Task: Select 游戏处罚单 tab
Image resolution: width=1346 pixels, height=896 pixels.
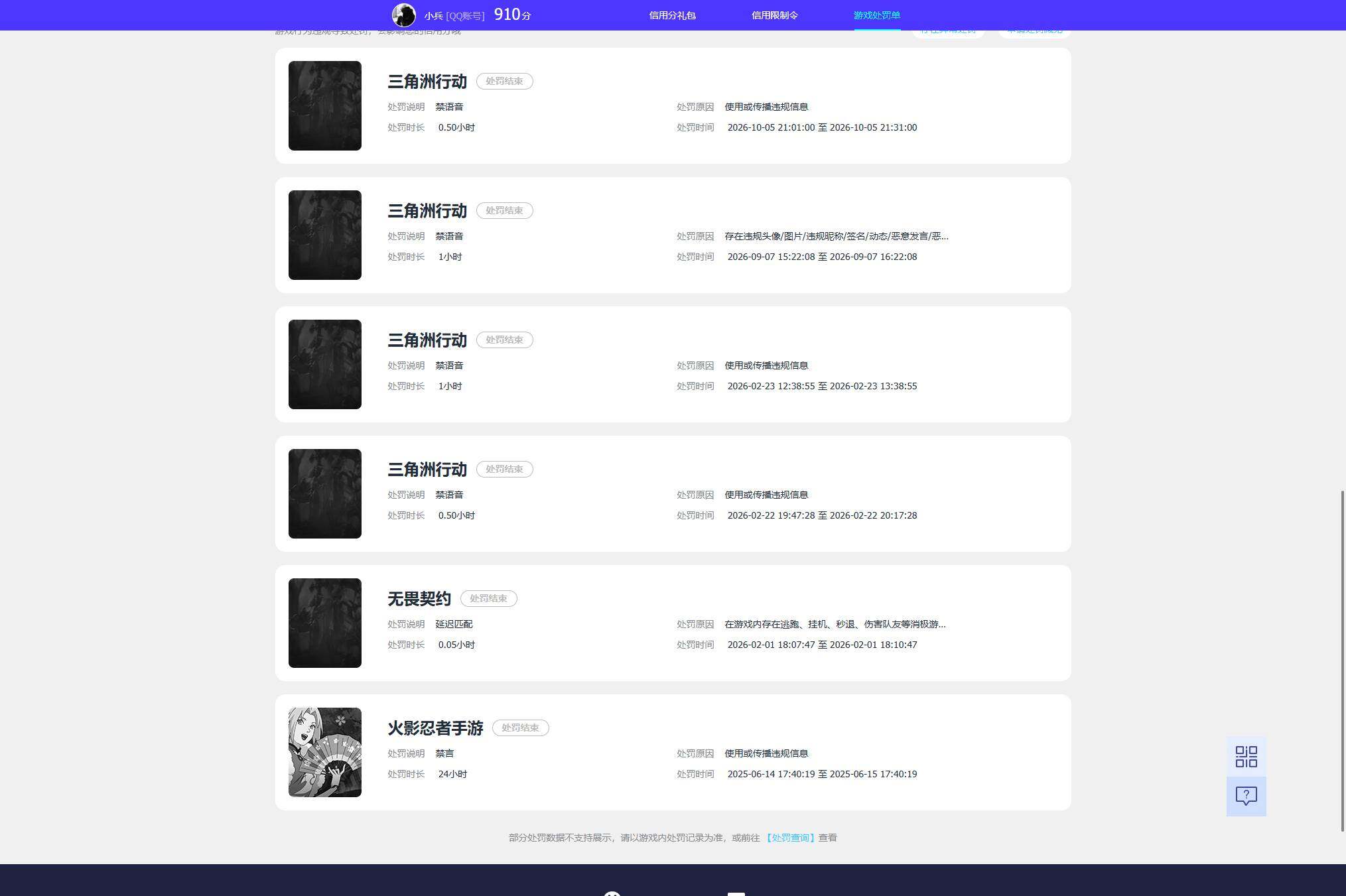Action: (877, 15)
